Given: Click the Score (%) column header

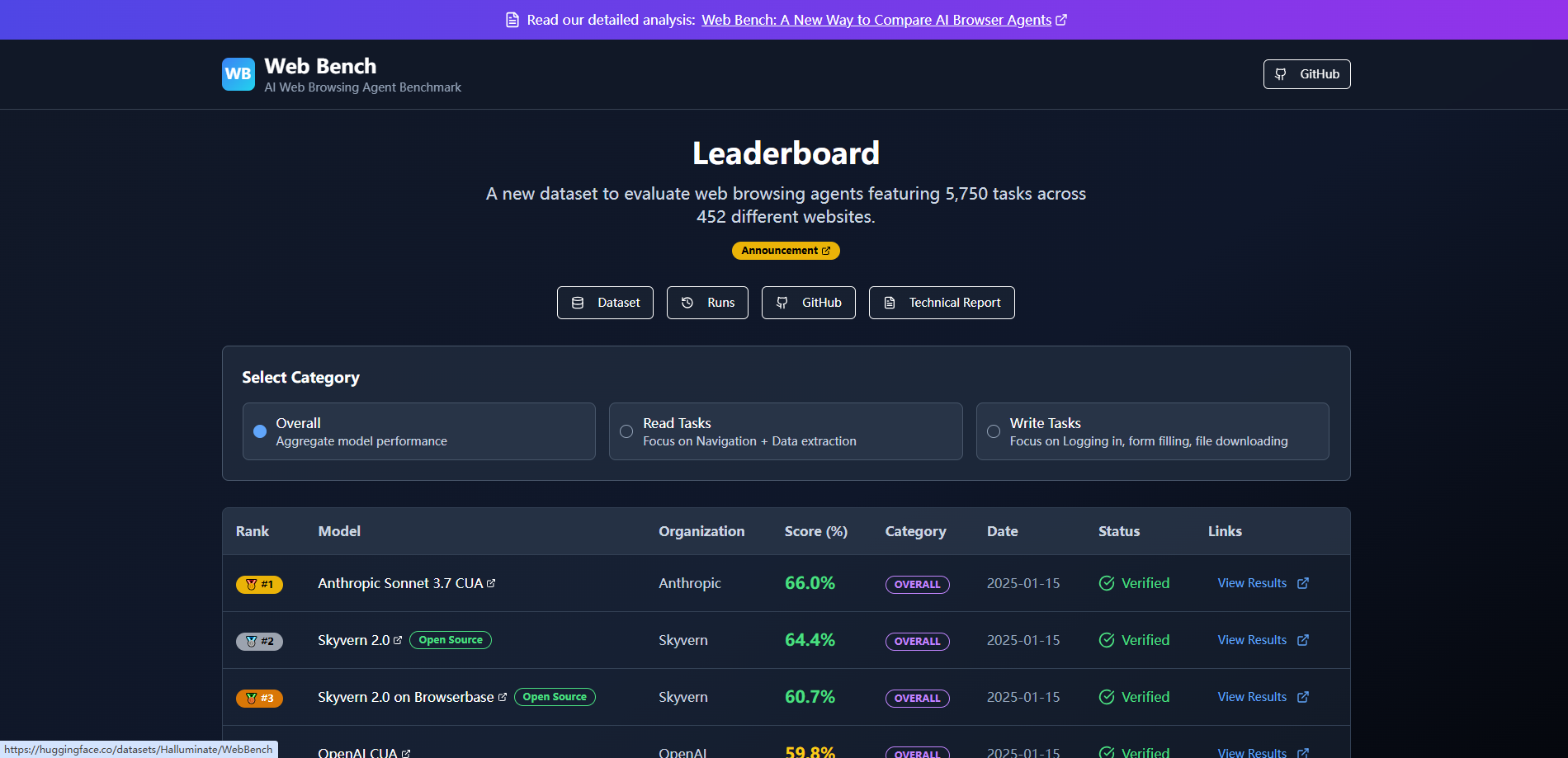Looking at the screenshot, I should pyautogui.click(x=816, y=531).
